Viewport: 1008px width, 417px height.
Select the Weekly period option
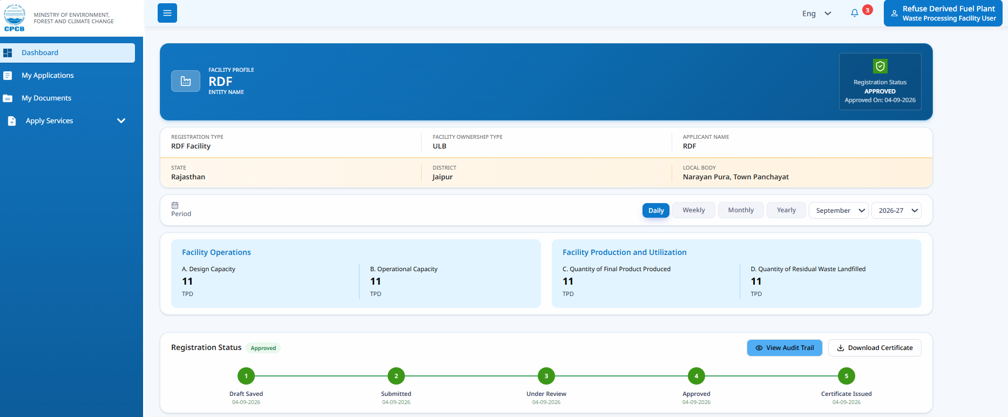click(694, 210)
